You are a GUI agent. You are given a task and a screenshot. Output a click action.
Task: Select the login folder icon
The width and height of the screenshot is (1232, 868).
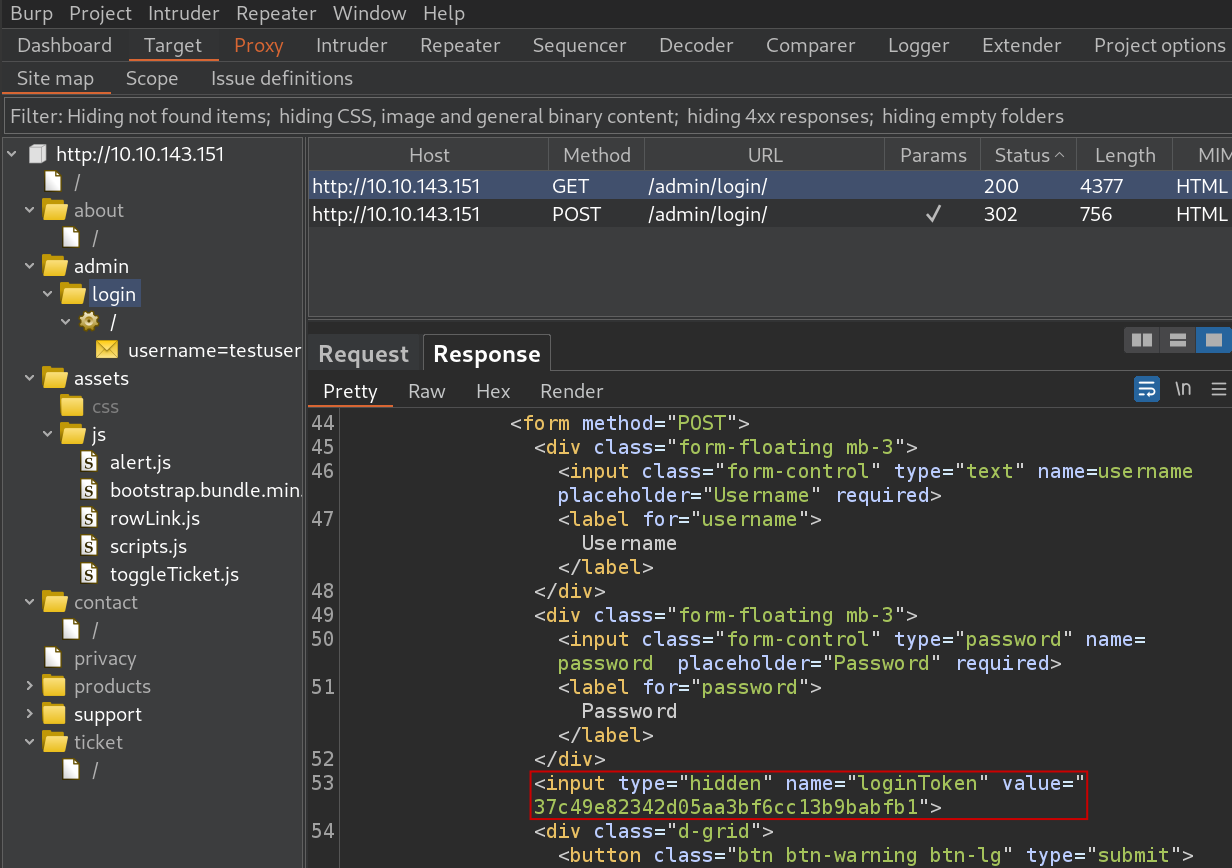[72, 294]
